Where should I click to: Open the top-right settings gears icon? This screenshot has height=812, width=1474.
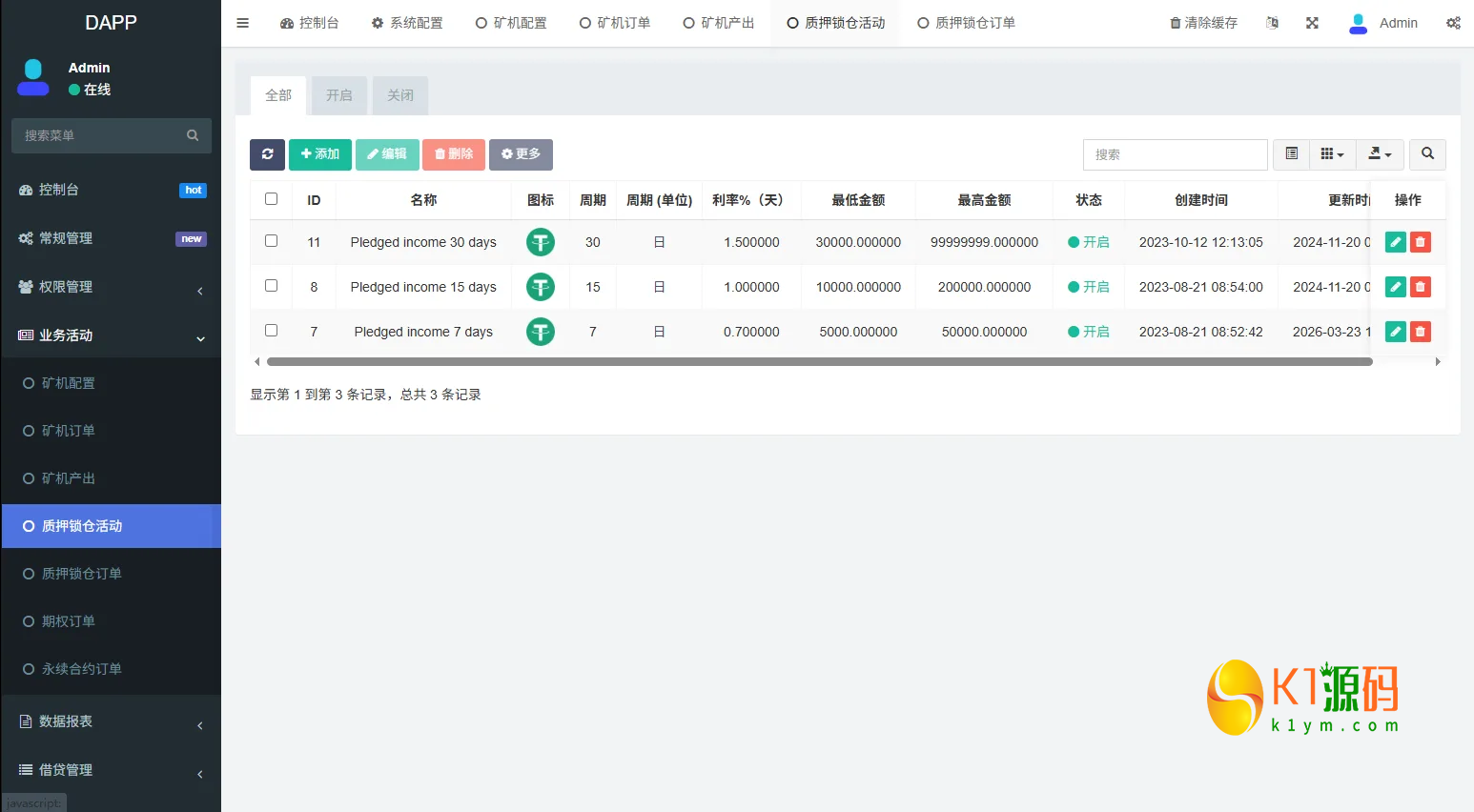(x=1453, y=23)
